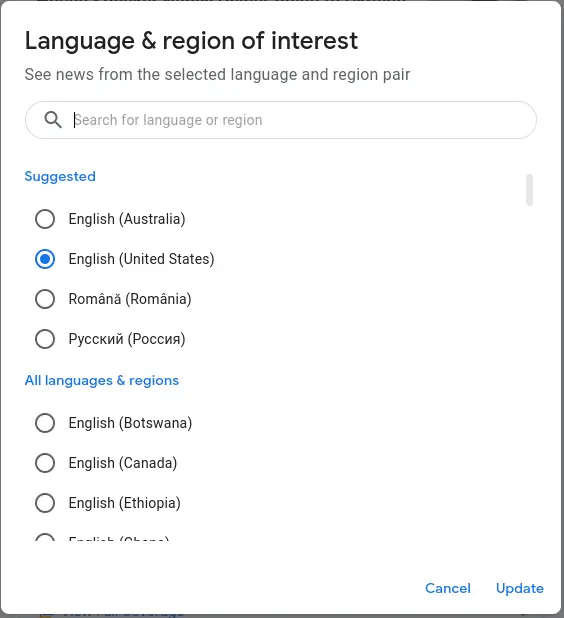This screenshot has height=618, width=564.
Task: Choose the selected English (United States) radio
Action: 45,259
